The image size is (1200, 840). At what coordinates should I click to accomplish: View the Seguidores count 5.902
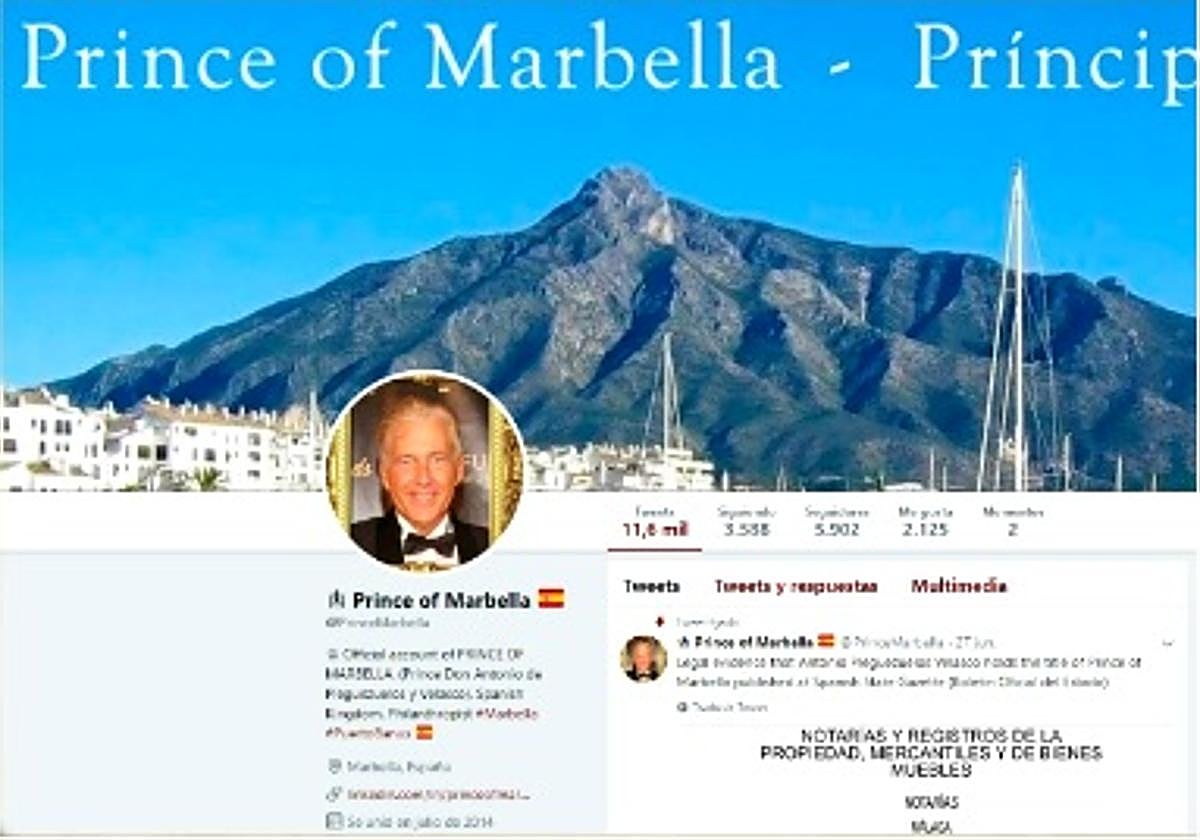(836, 521)
